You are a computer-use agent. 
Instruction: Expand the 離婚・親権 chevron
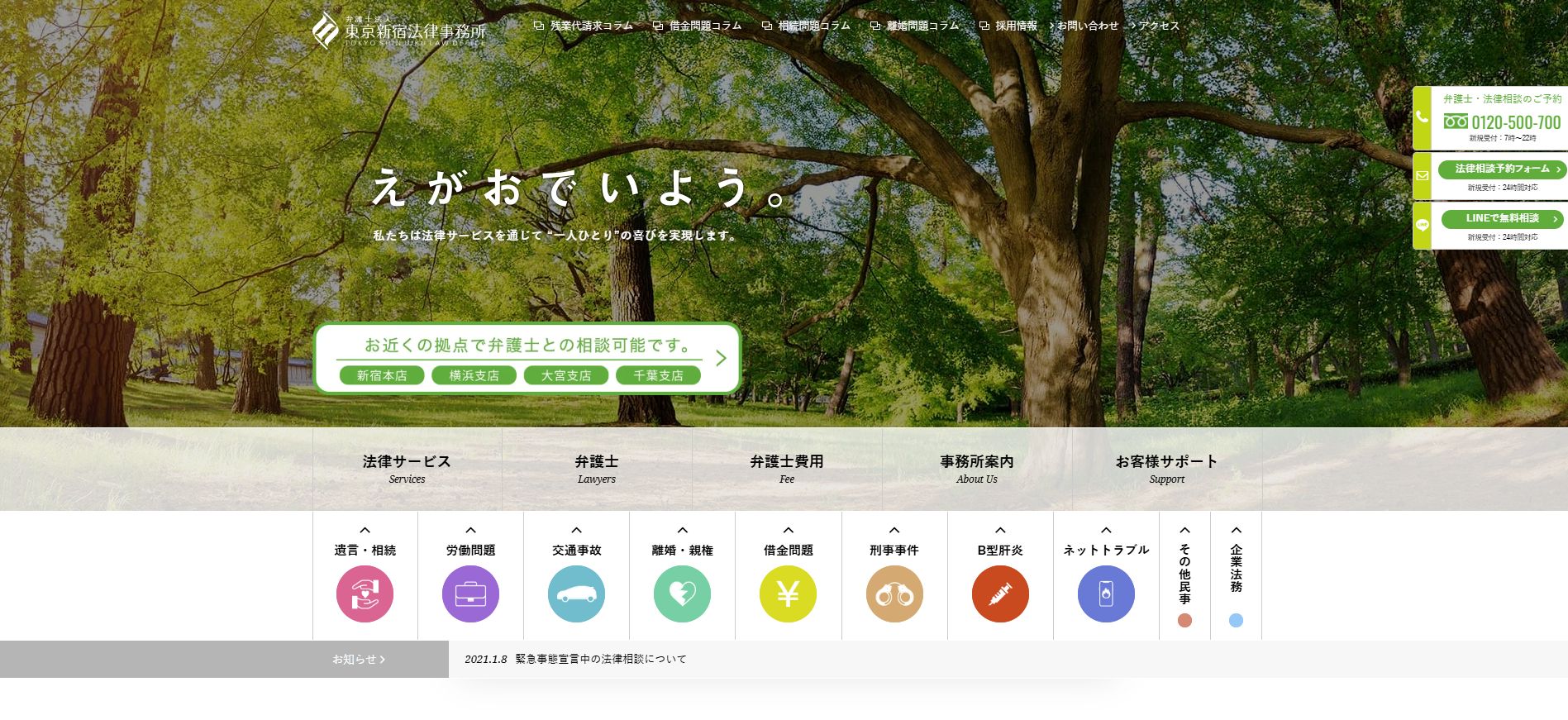(x=682, y=530)
